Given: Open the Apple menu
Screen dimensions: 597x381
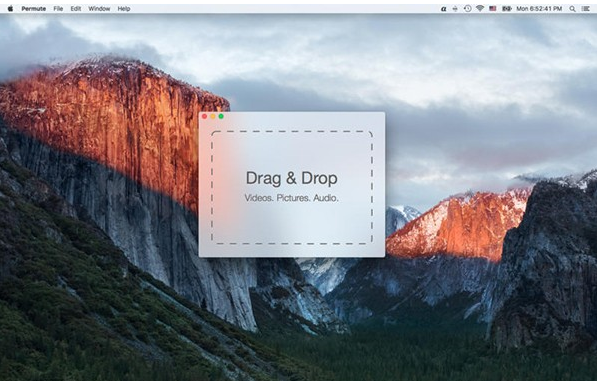Looking at the screenshot, I should 10,8.
